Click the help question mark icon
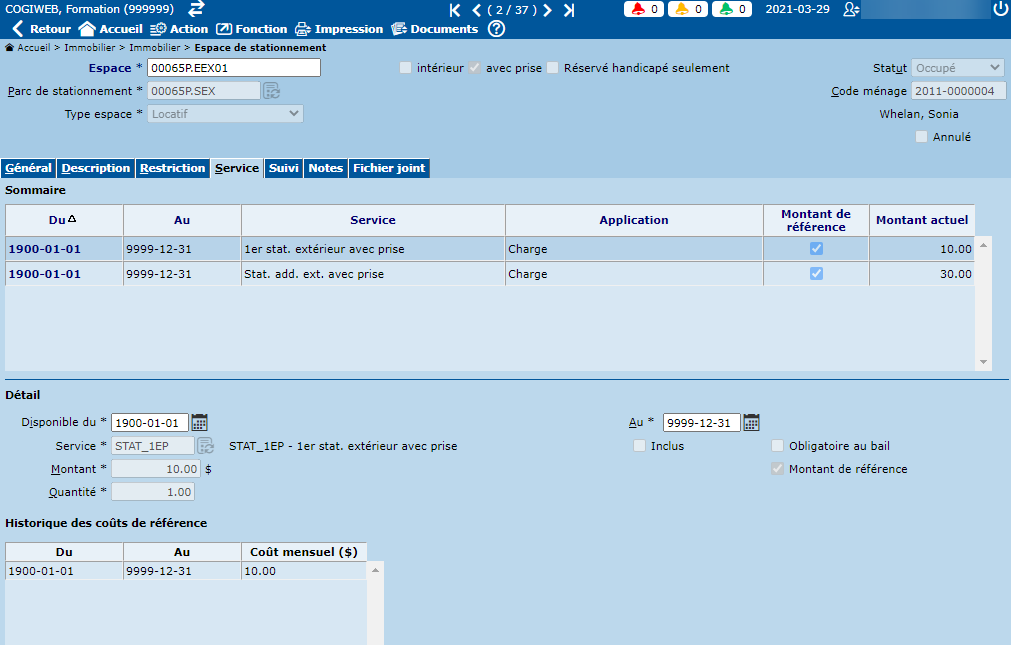 pos(496,29)
